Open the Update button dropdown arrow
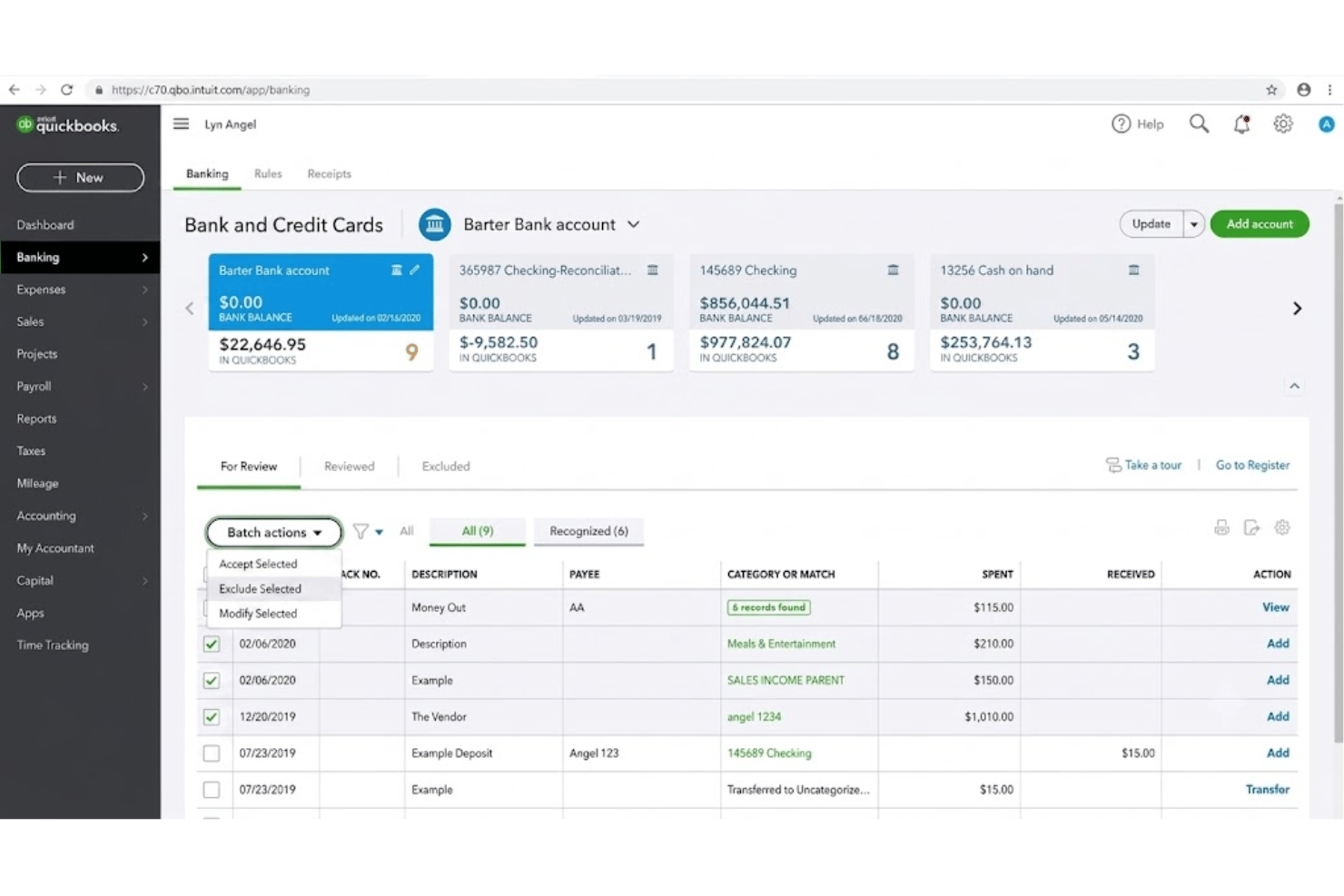The height and width of the screenshot is (896, 1344). click(x=1194, y=224)
